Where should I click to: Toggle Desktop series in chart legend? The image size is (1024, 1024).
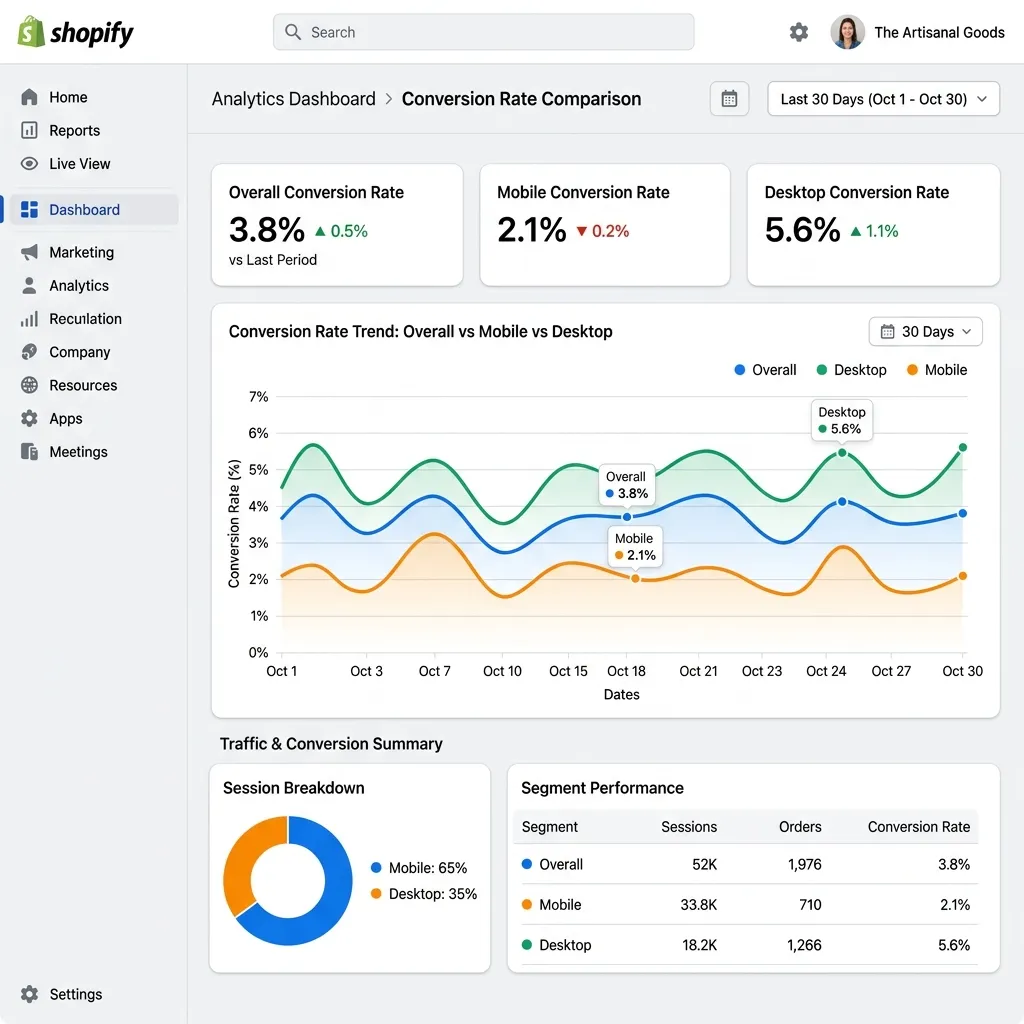[852, 370]
